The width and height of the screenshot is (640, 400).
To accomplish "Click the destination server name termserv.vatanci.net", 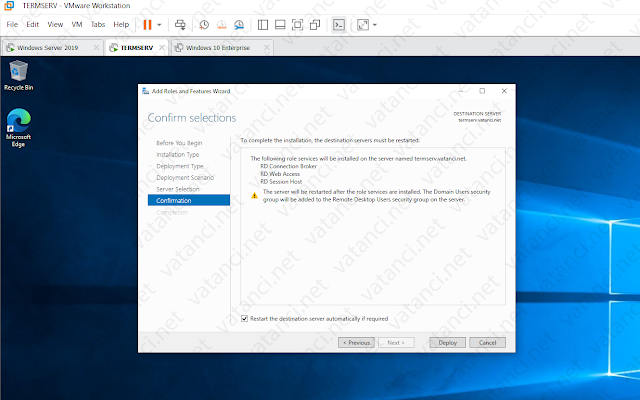I will [x=480, y=120].
